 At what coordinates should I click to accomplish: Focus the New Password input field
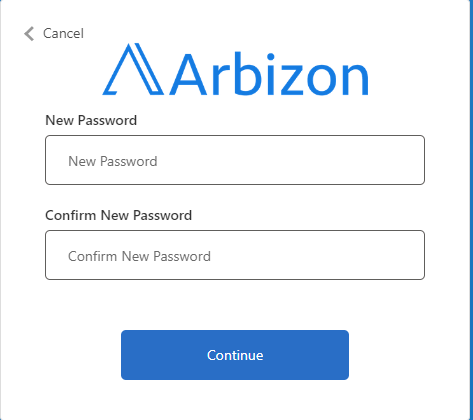[x=235, y=160]
